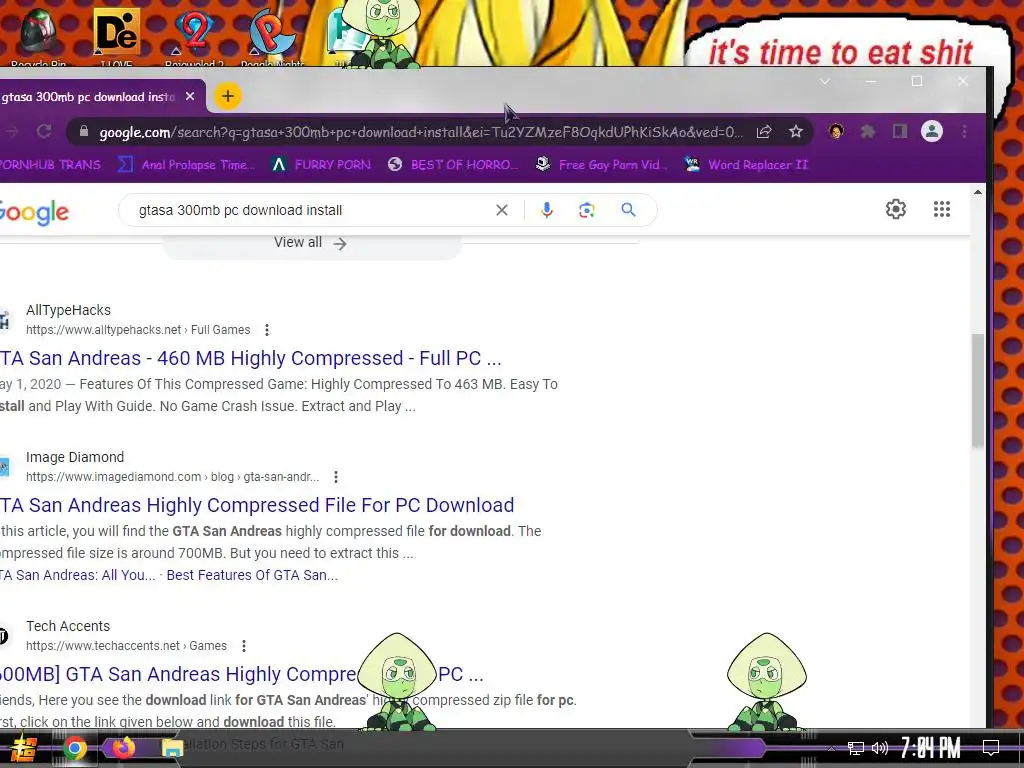
Task: Click the address bar URL
Action: pos(421,132)
